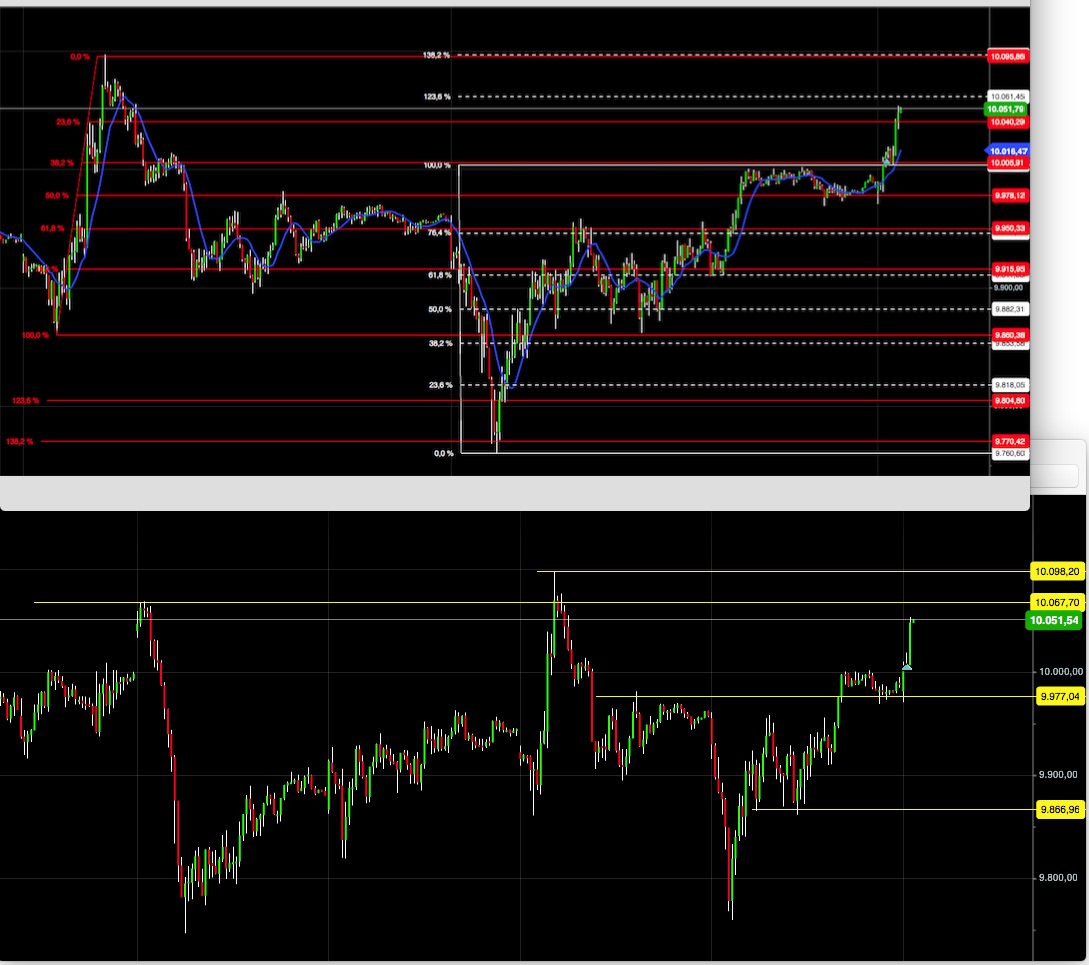The image size is (1089, 965).
Task: Click the 0,0% Fibonacci anchor label
Action: click(x=80, y=56)
